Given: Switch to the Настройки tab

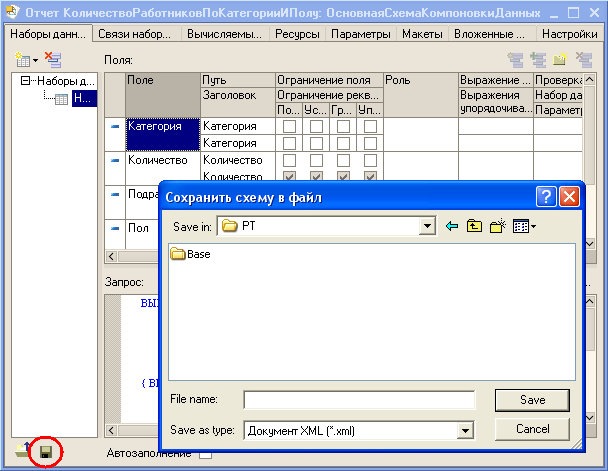Looking at the screenshot, I should coord(569,34).
